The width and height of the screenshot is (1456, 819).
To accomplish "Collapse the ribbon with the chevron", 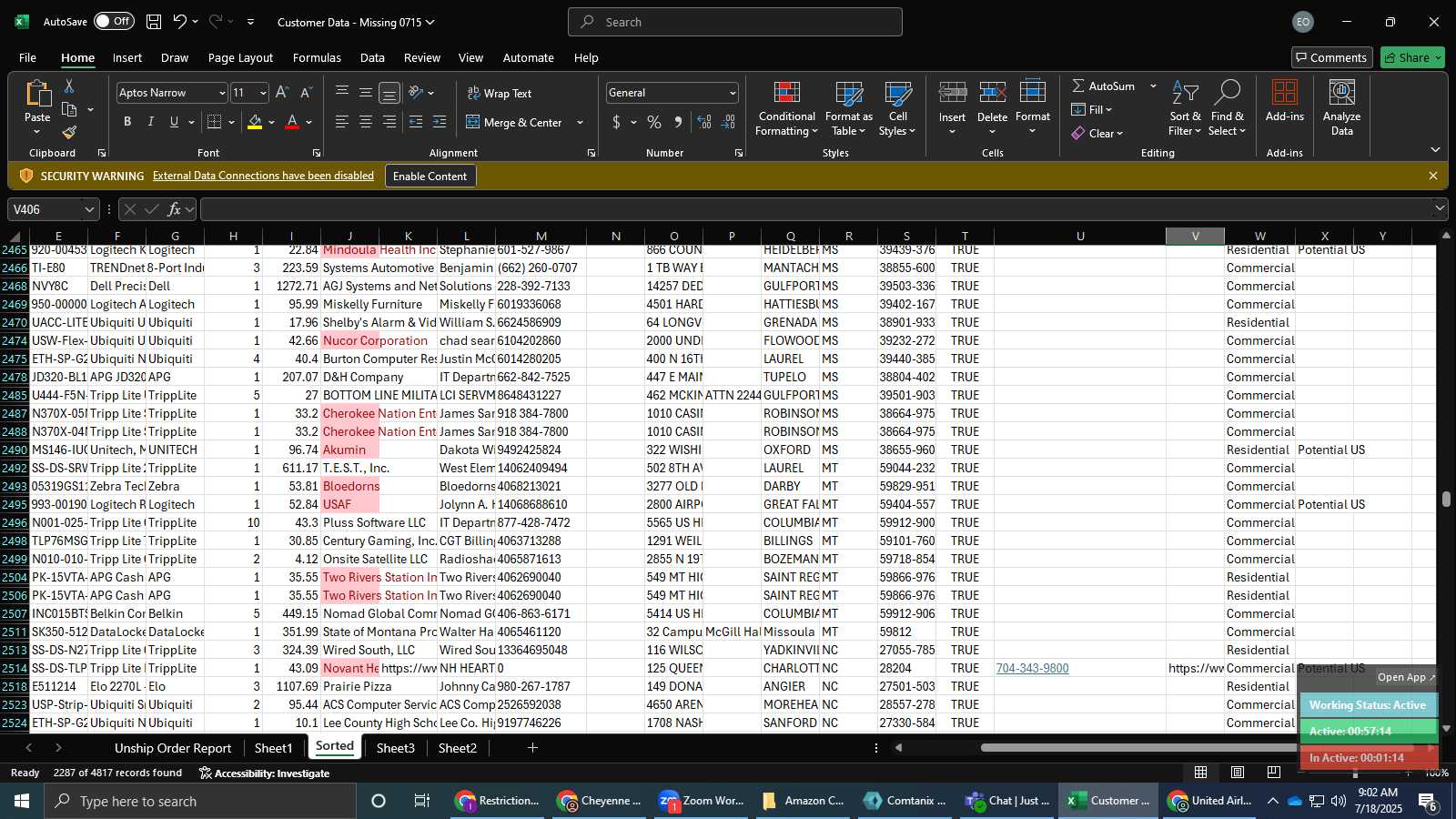I will 1435,149.
